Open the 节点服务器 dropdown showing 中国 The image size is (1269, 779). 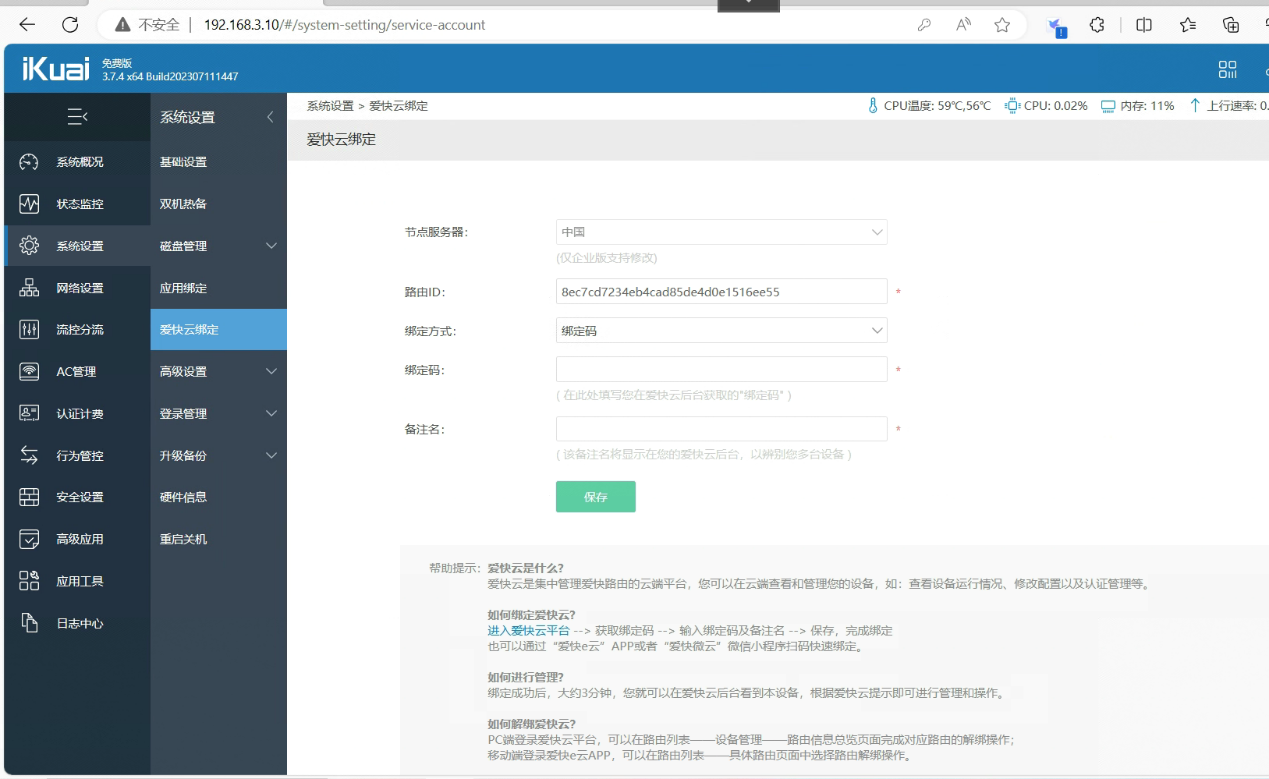point(721,232)
